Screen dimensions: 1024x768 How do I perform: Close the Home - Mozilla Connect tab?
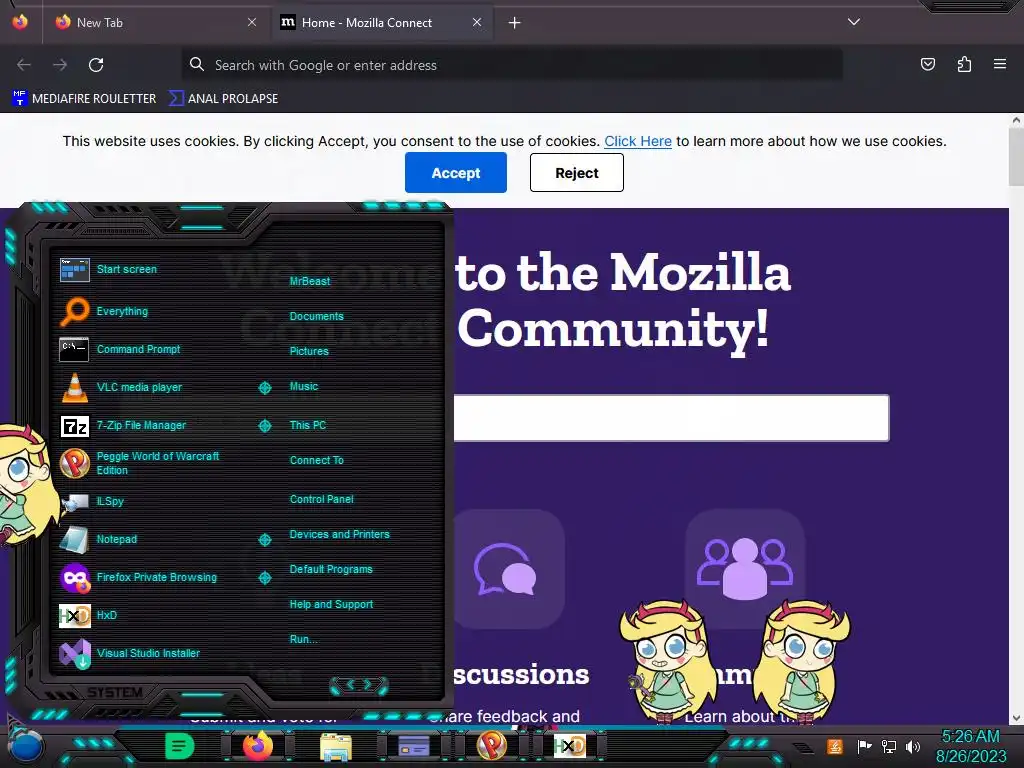[477, 22]
